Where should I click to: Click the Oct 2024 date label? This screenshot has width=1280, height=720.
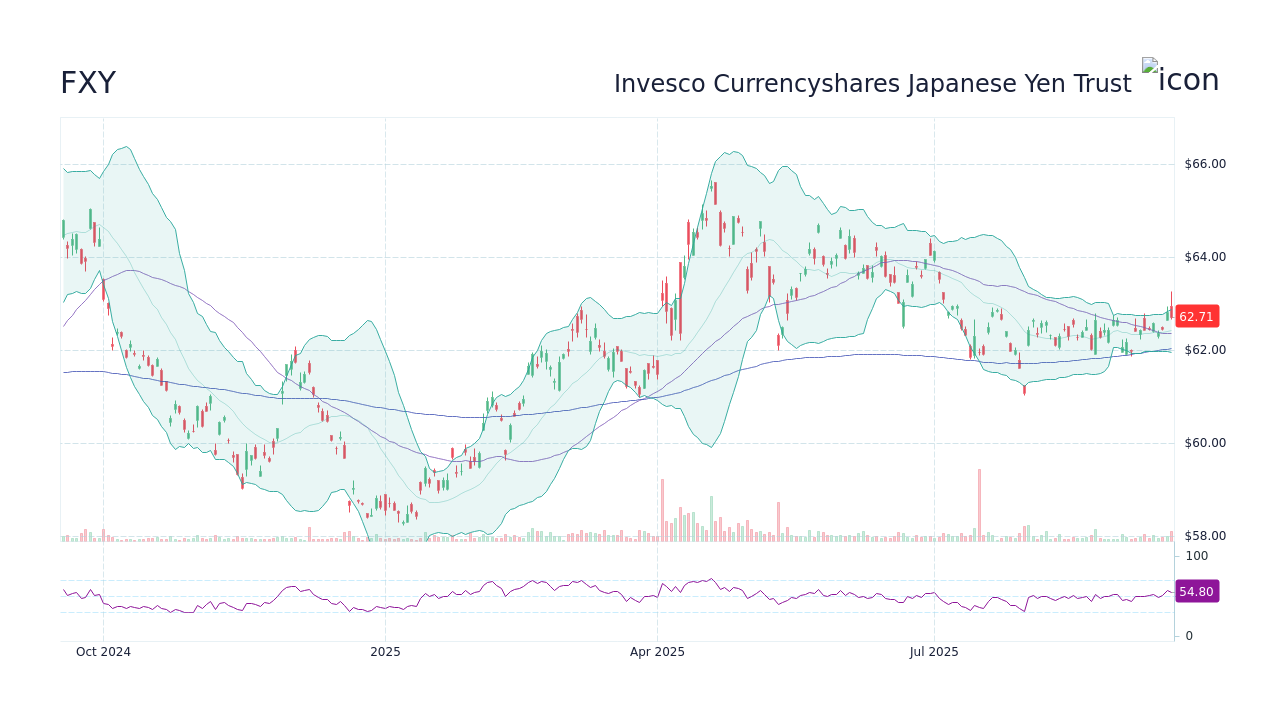click(x=103, y=652)
